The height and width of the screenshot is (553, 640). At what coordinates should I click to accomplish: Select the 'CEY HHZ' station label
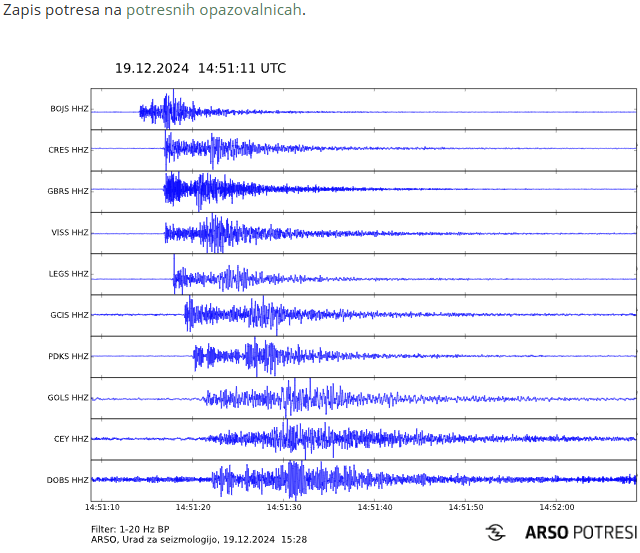click(x=71, y=439)
